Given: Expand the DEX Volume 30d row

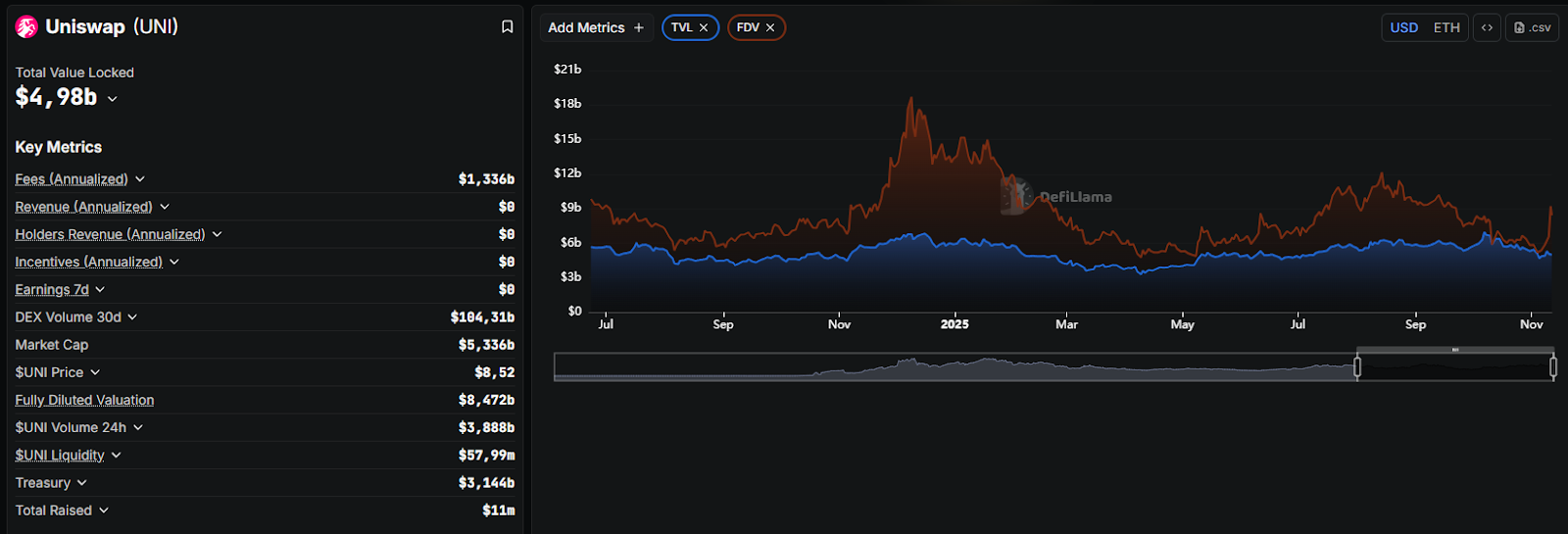Looking at the screenshot, I should 132,317.
